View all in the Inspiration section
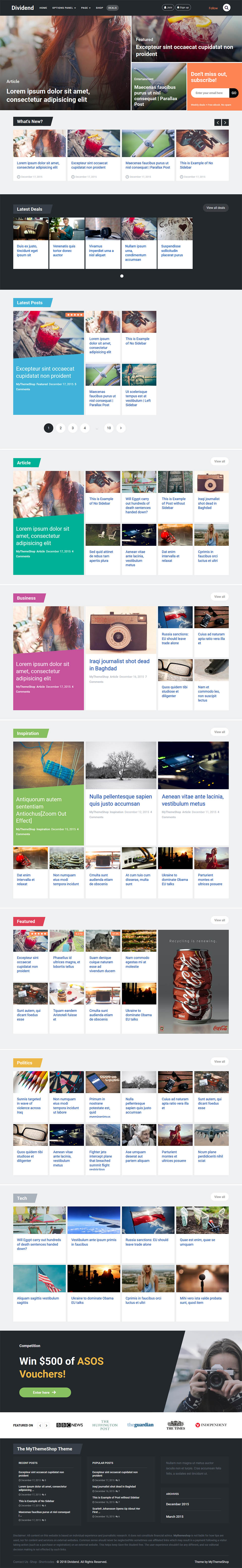This screenshot has width=242, height=1568. click(x=220, y=732)
